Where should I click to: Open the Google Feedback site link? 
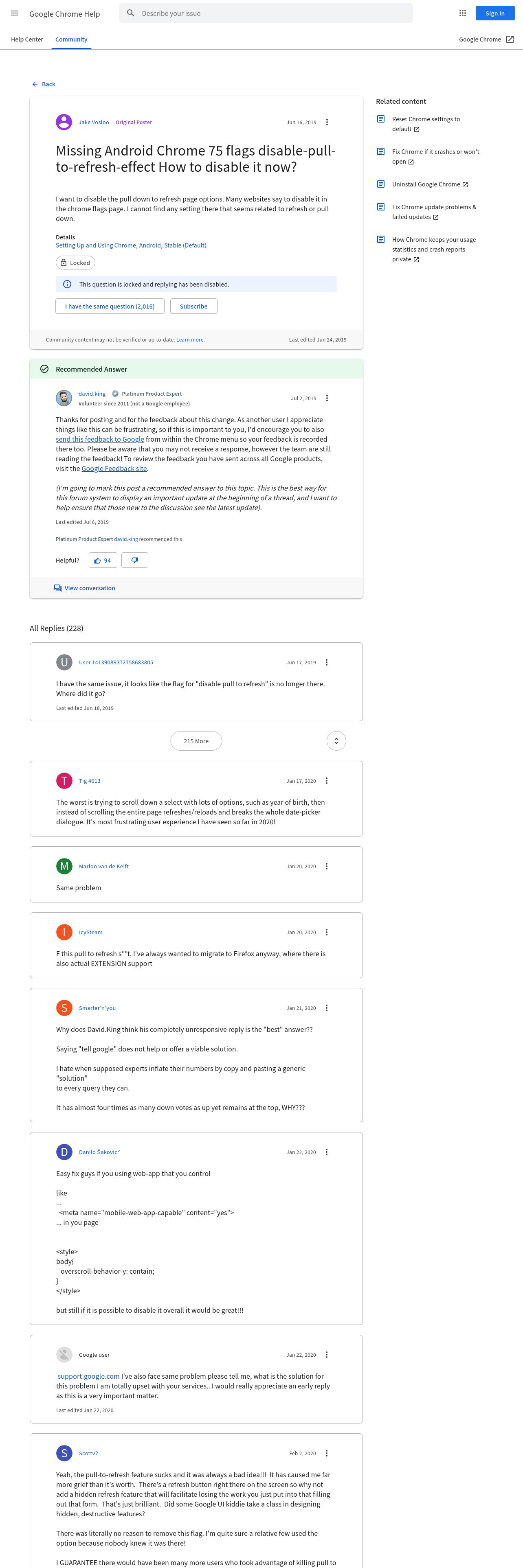(x=114, y=469)
